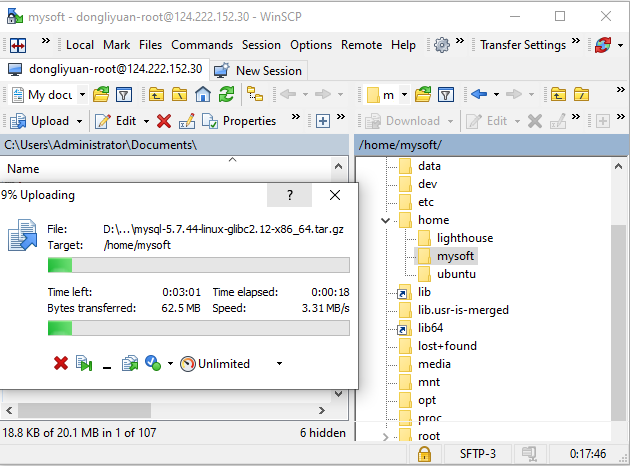
Task: Open the remote back history dropdown arrow
Action: [x=497, y=95]
